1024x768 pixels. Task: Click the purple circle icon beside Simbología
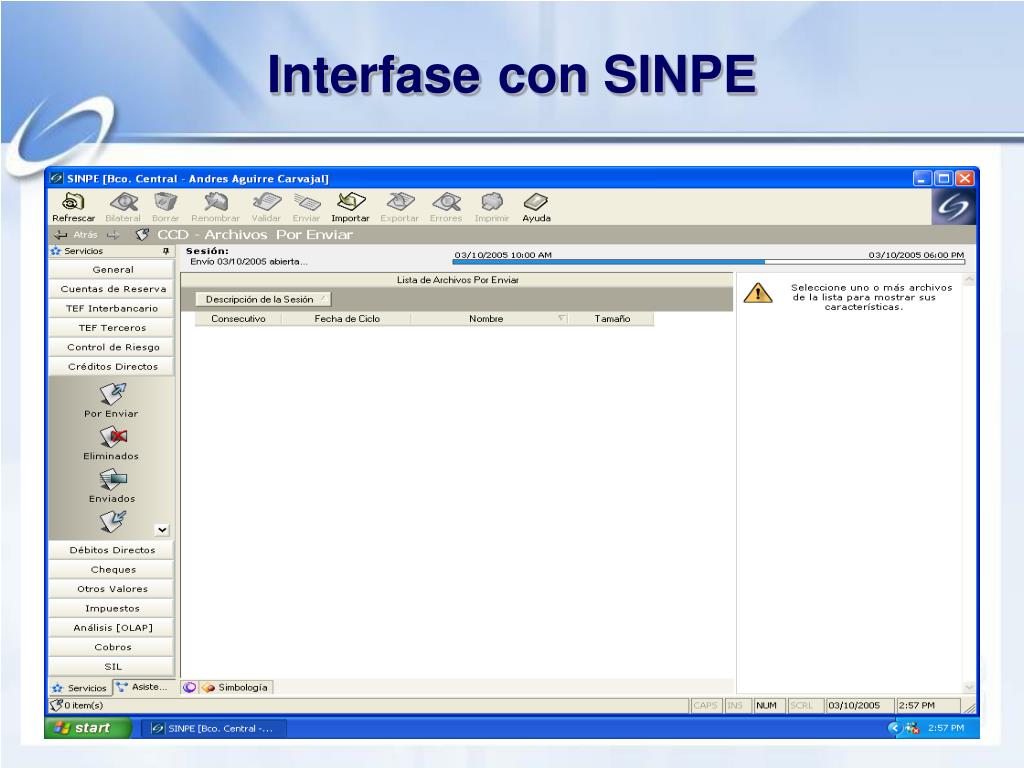[x=190, y=687]
